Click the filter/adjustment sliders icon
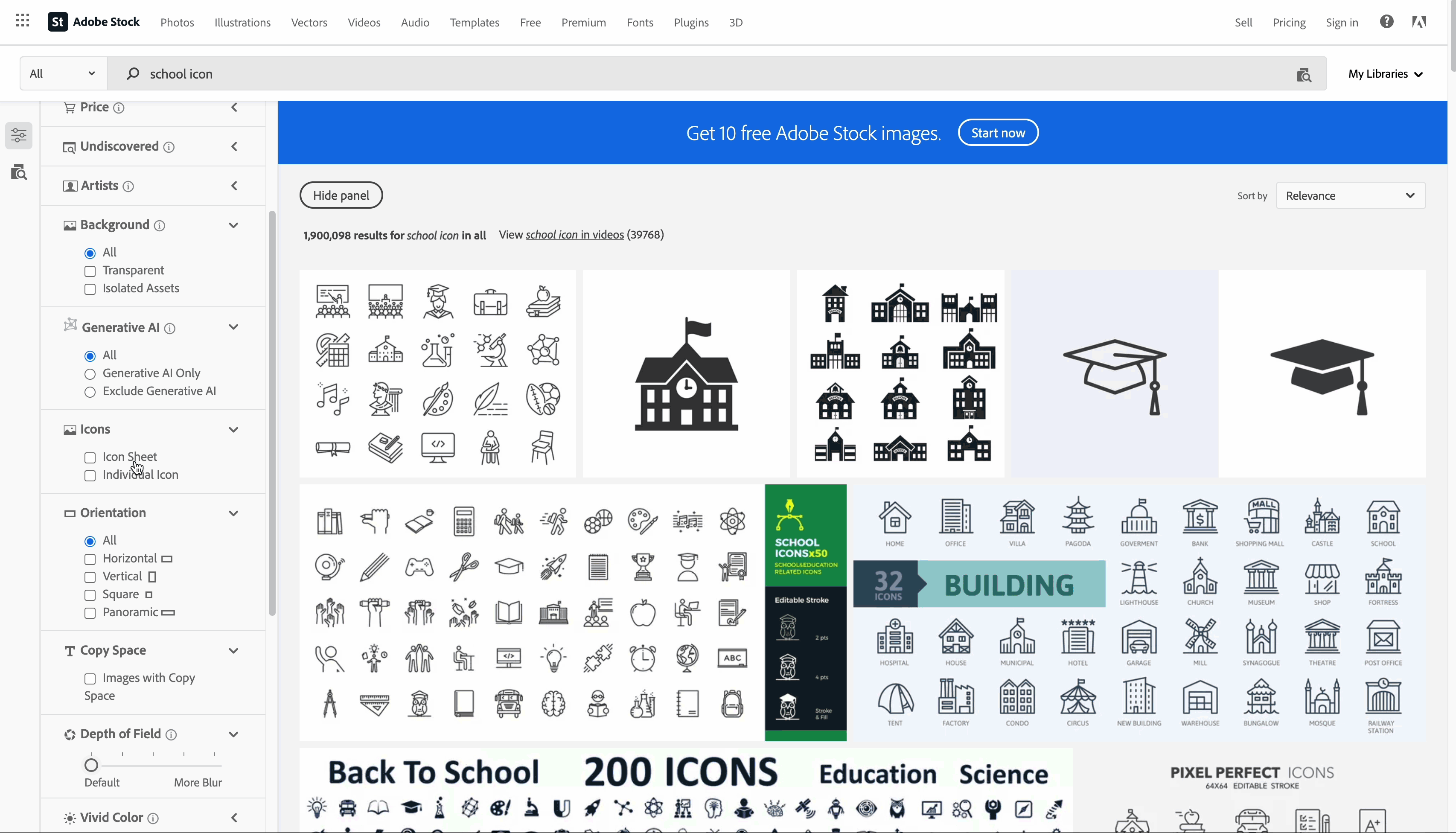1456x833 pixels. (x=19, y=135)
